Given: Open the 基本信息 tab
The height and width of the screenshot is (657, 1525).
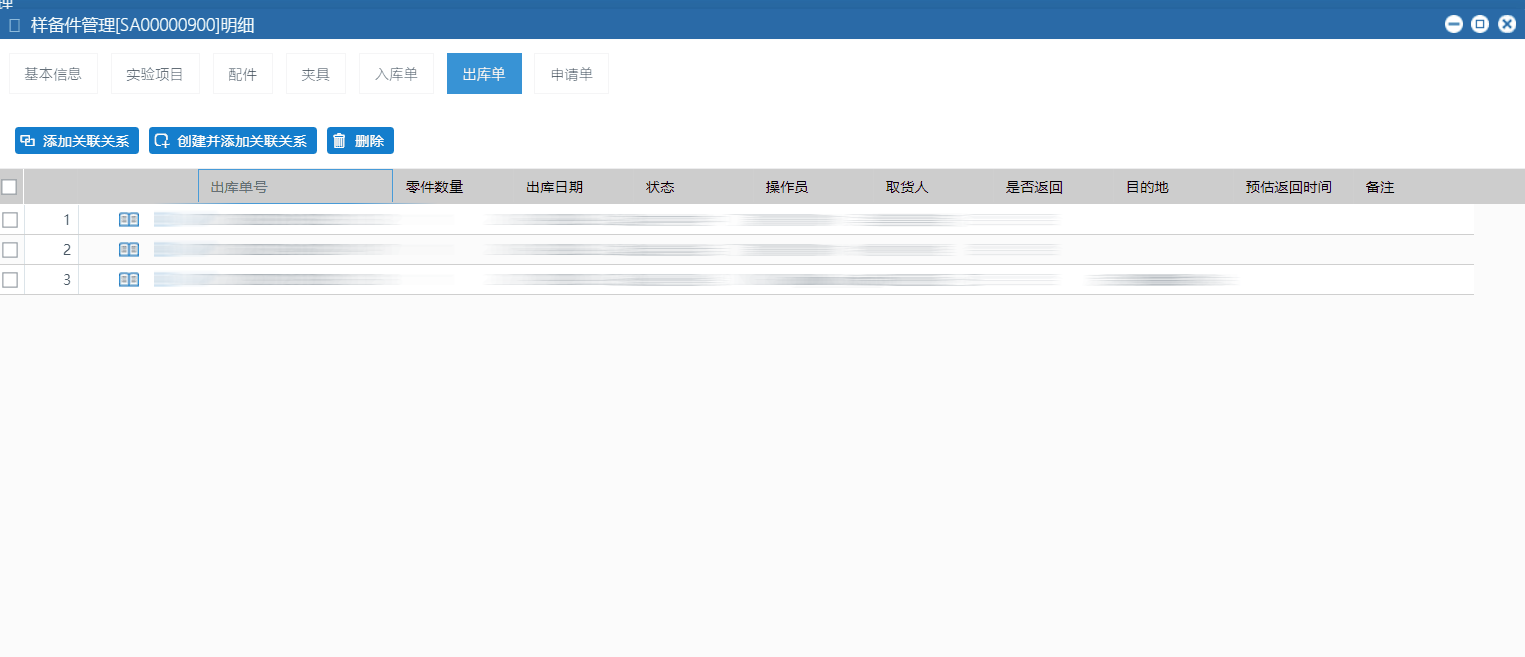Looking at the screenshot, I should (53, 74).
